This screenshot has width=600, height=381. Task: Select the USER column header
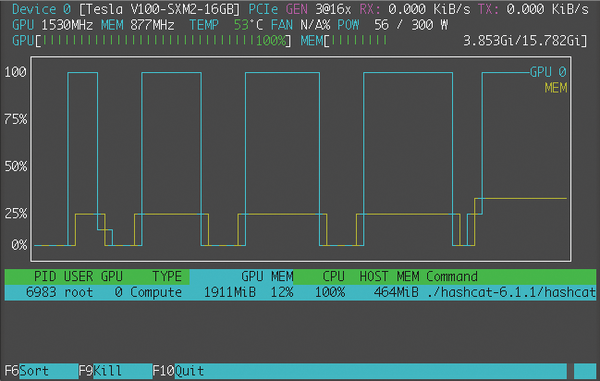[x=78, y=277]
